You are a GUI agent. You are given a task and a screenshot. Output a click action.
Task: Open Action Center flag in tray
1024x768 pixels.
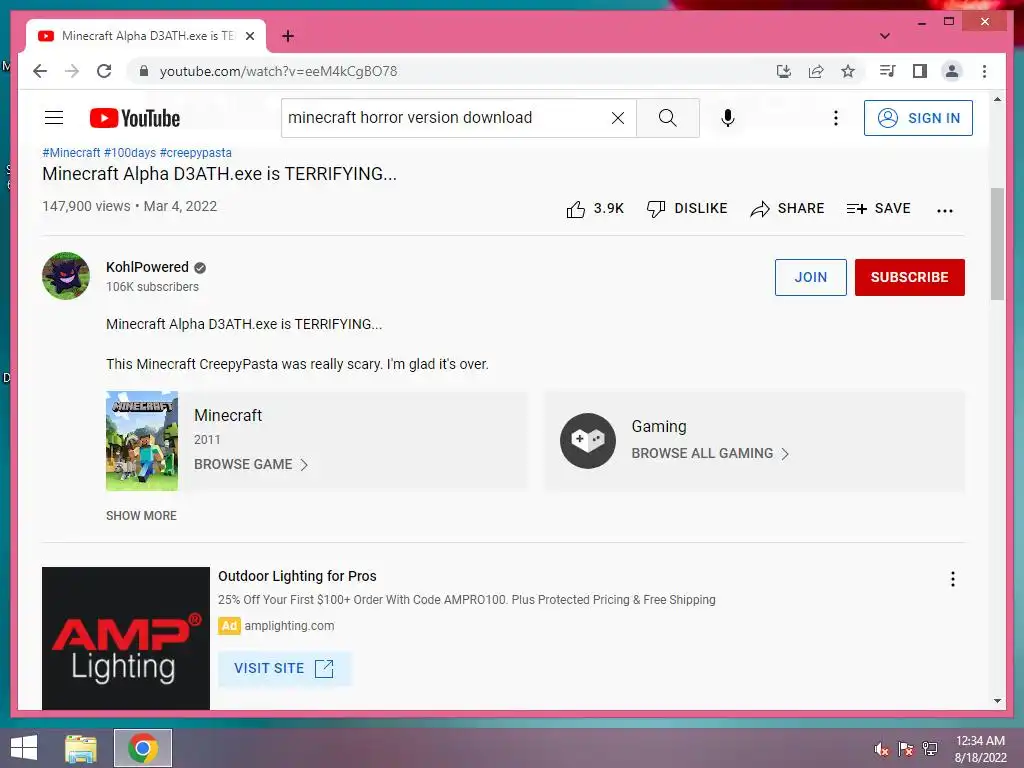tap(905, 749)
